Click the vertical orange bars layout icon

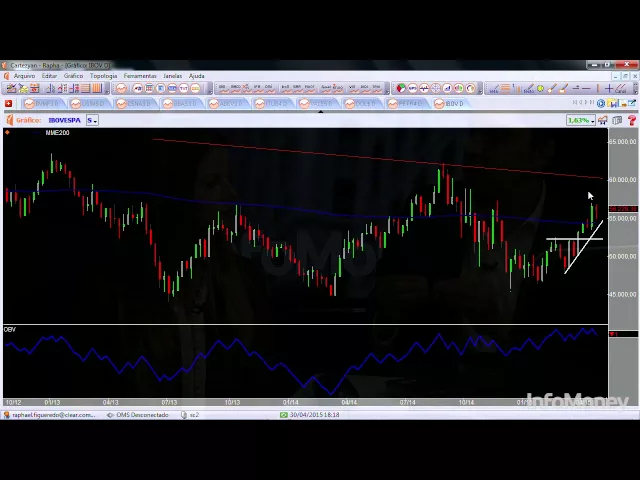tap(97, 88)
